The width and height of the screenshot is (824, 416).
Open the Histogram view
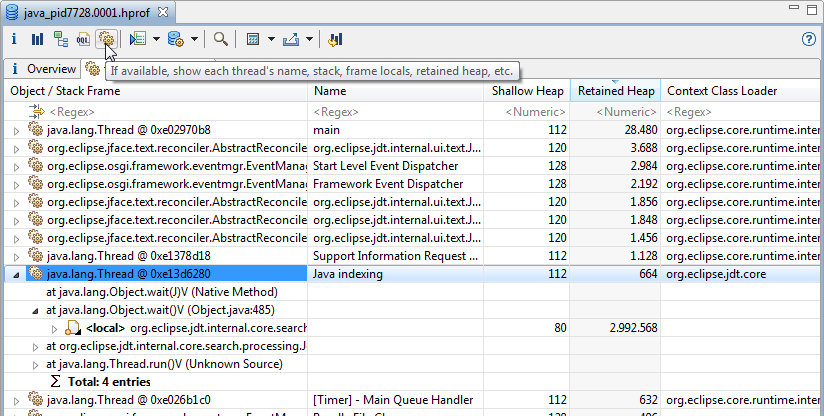click(37, 40)
